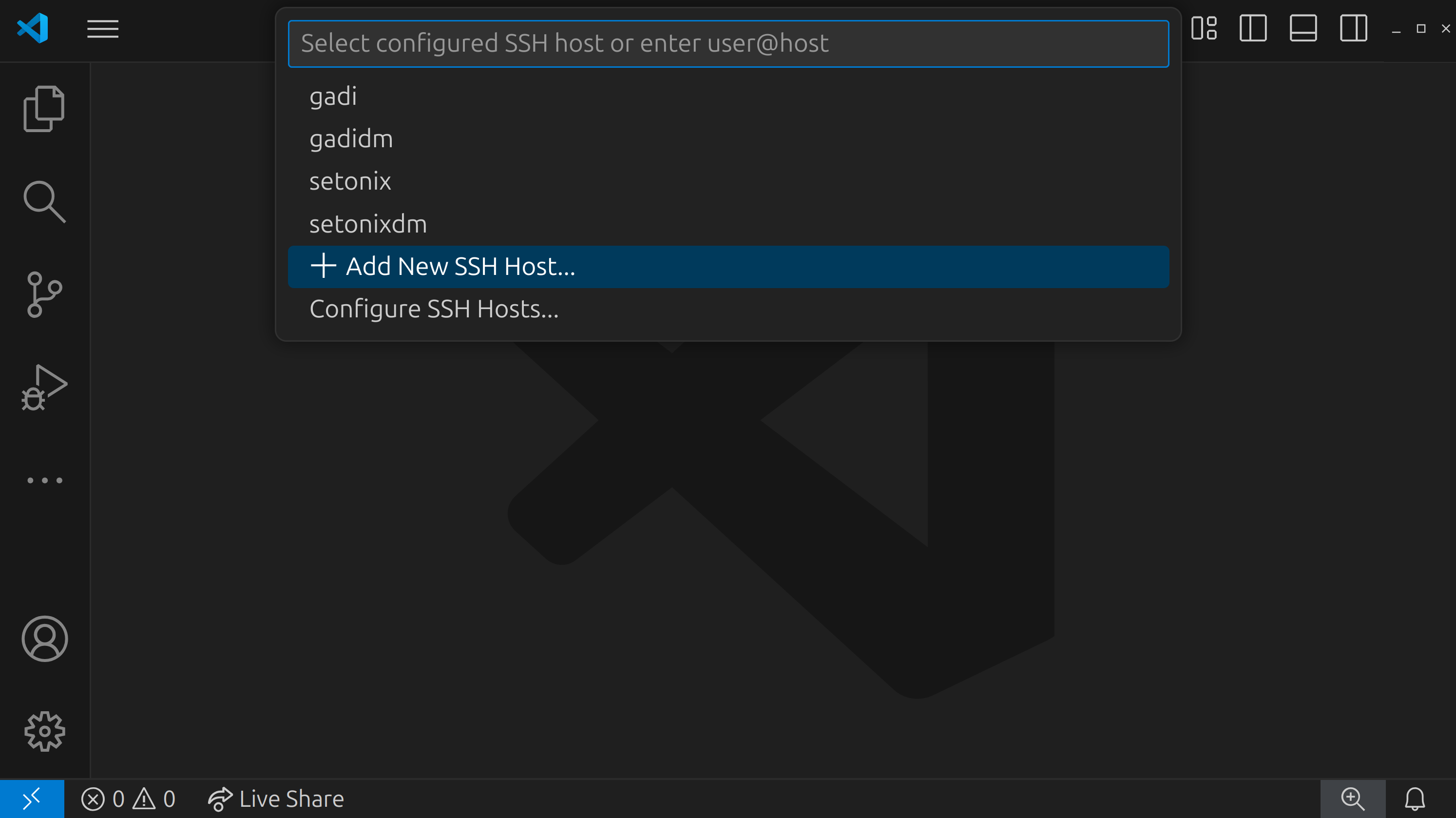Screen dimensions: 1456x818
Task: Click the remote window indicator
Action: point(32,799)
